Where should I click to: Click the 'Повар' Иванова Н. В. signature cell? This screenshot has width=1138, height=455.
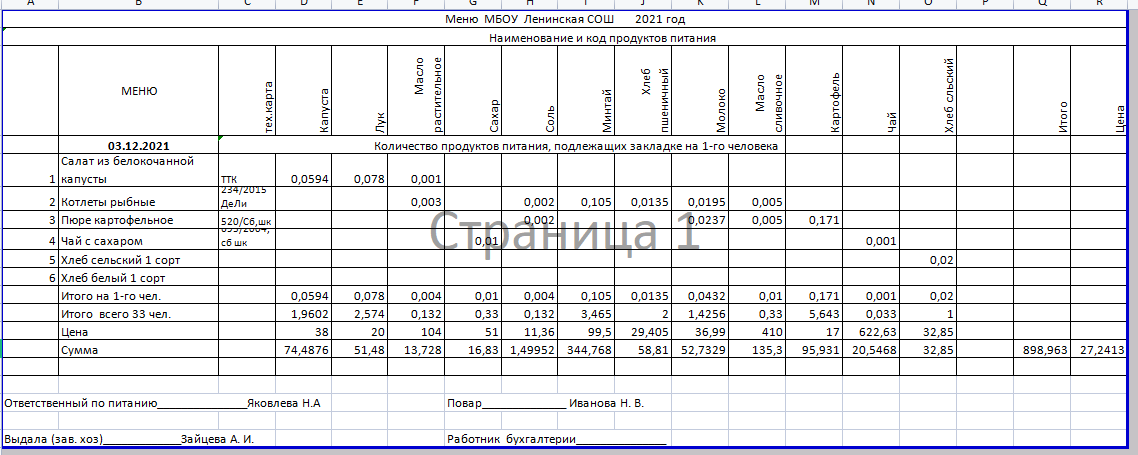[545, 404]
